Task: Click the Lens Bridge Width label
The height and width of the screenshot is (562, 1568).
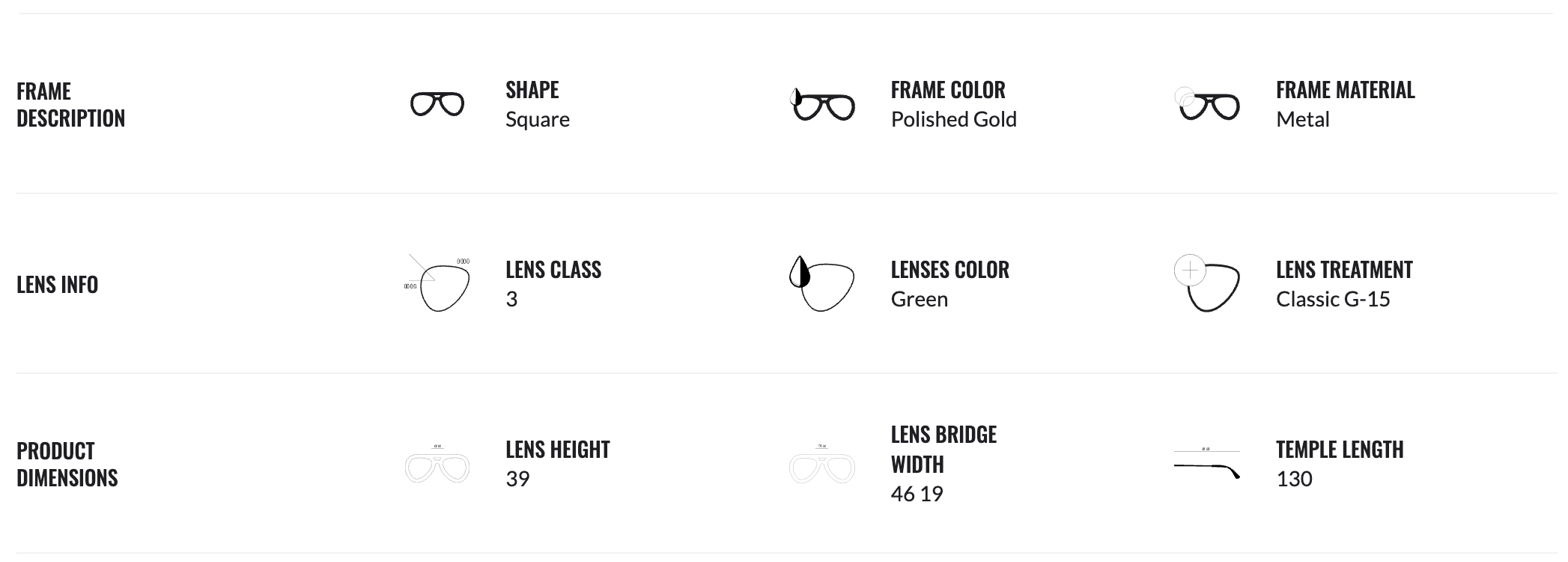Action: coord(943,450)
